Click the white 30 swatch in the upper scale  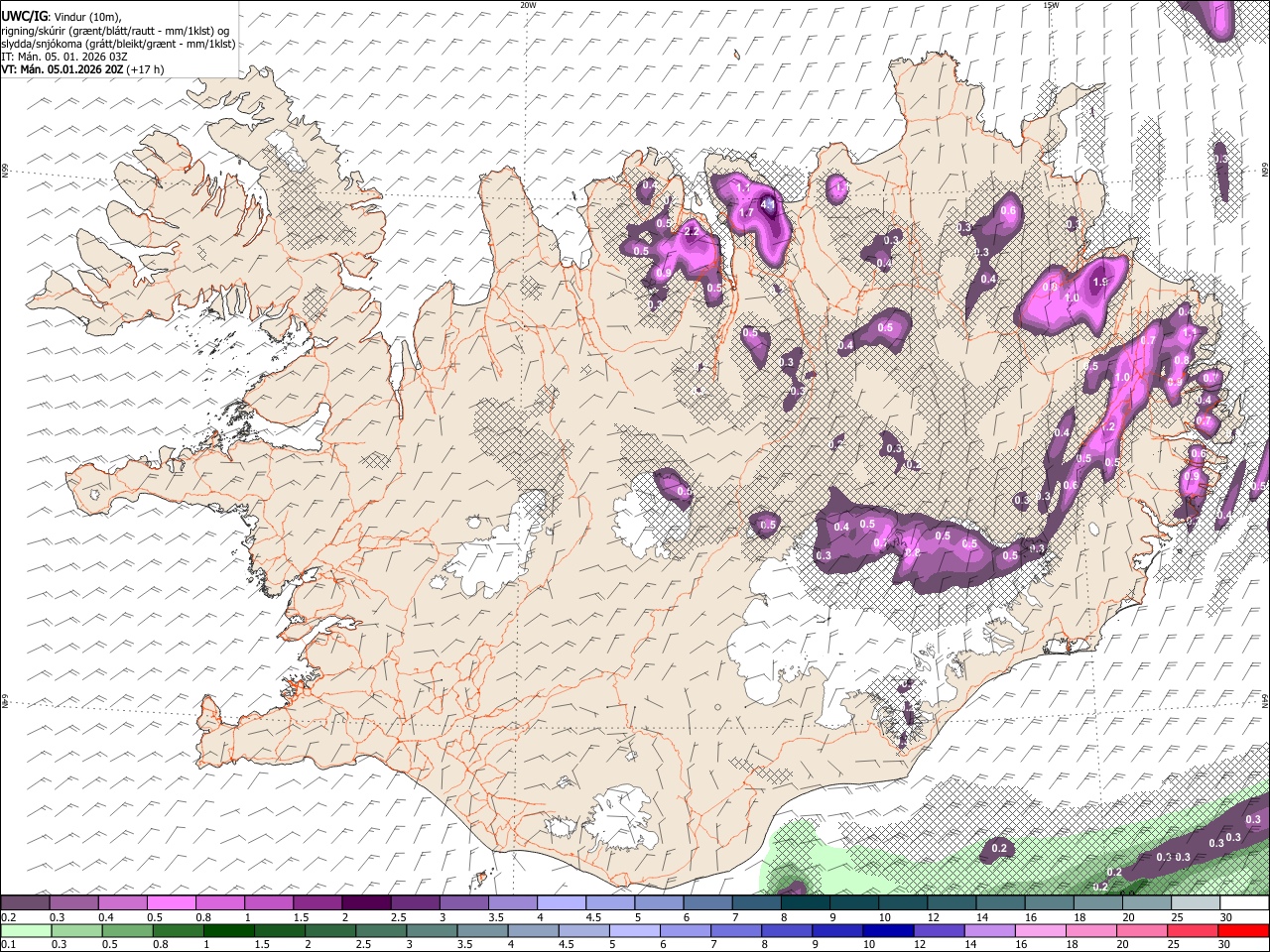click(1243, 903)
